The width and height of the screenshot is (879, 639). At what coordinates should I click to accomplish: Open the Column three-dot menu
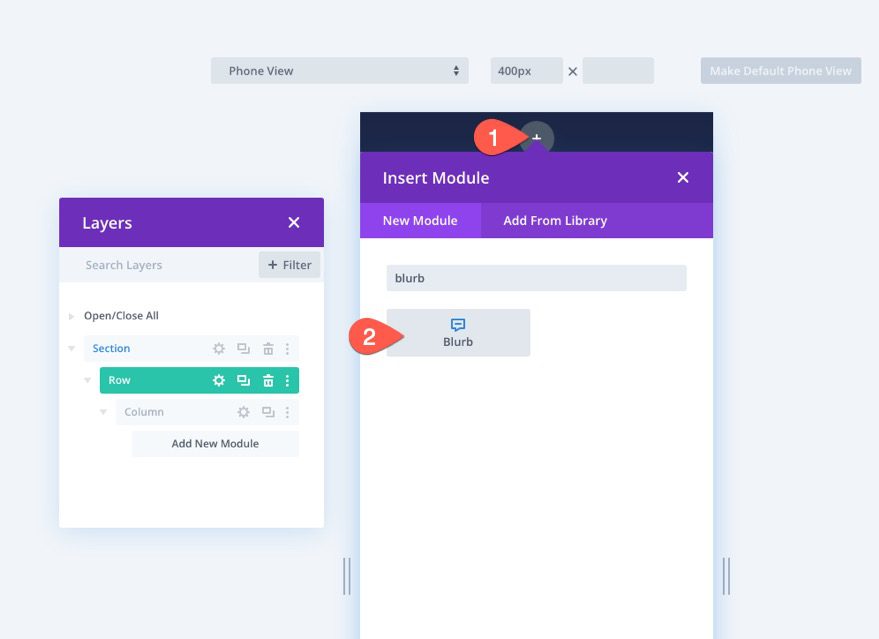tap(288, 411)
